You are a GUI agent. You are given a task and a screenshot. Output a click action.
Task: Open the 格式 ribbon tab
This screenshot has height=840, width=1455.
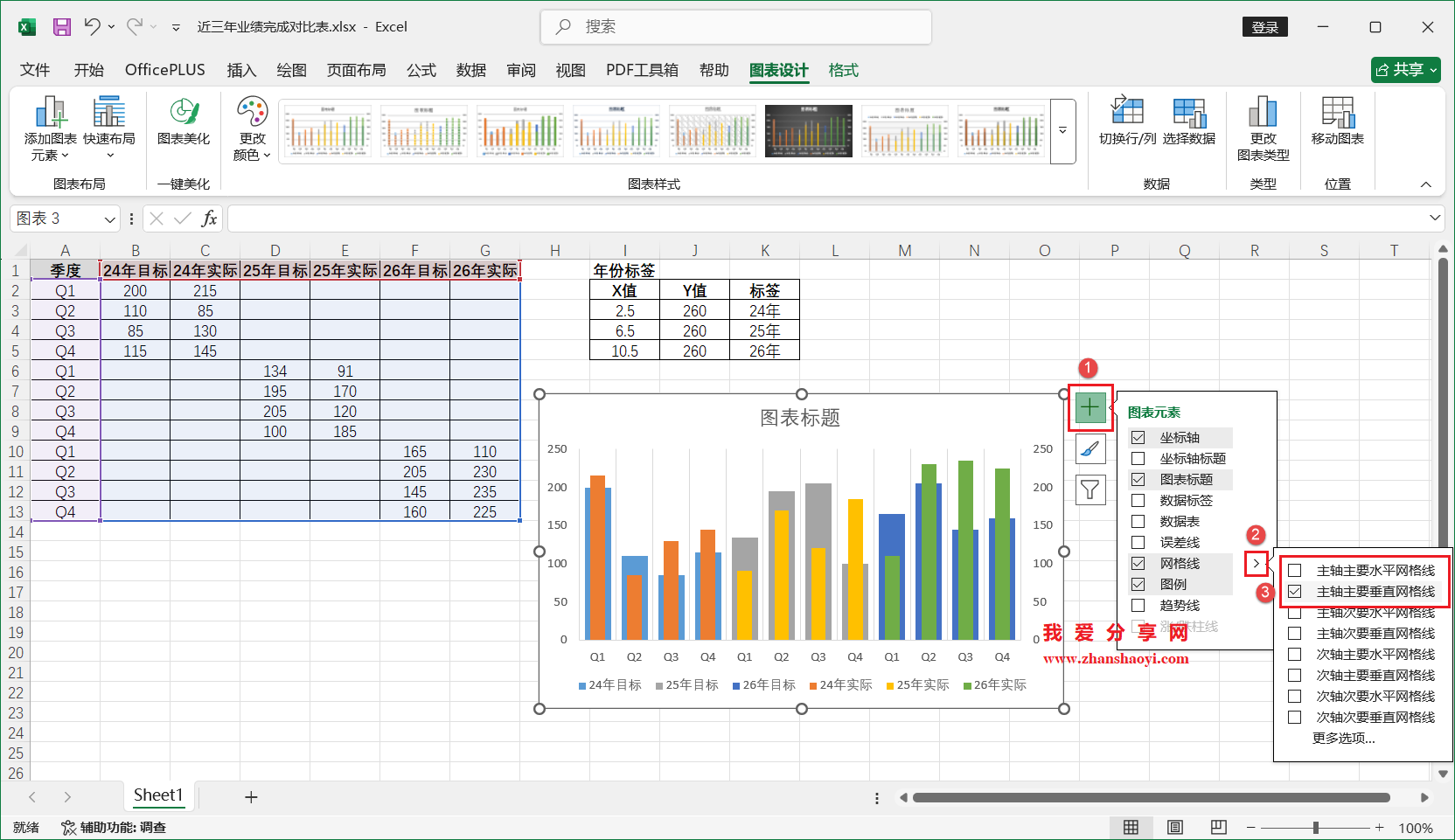[x=844, y=70]
